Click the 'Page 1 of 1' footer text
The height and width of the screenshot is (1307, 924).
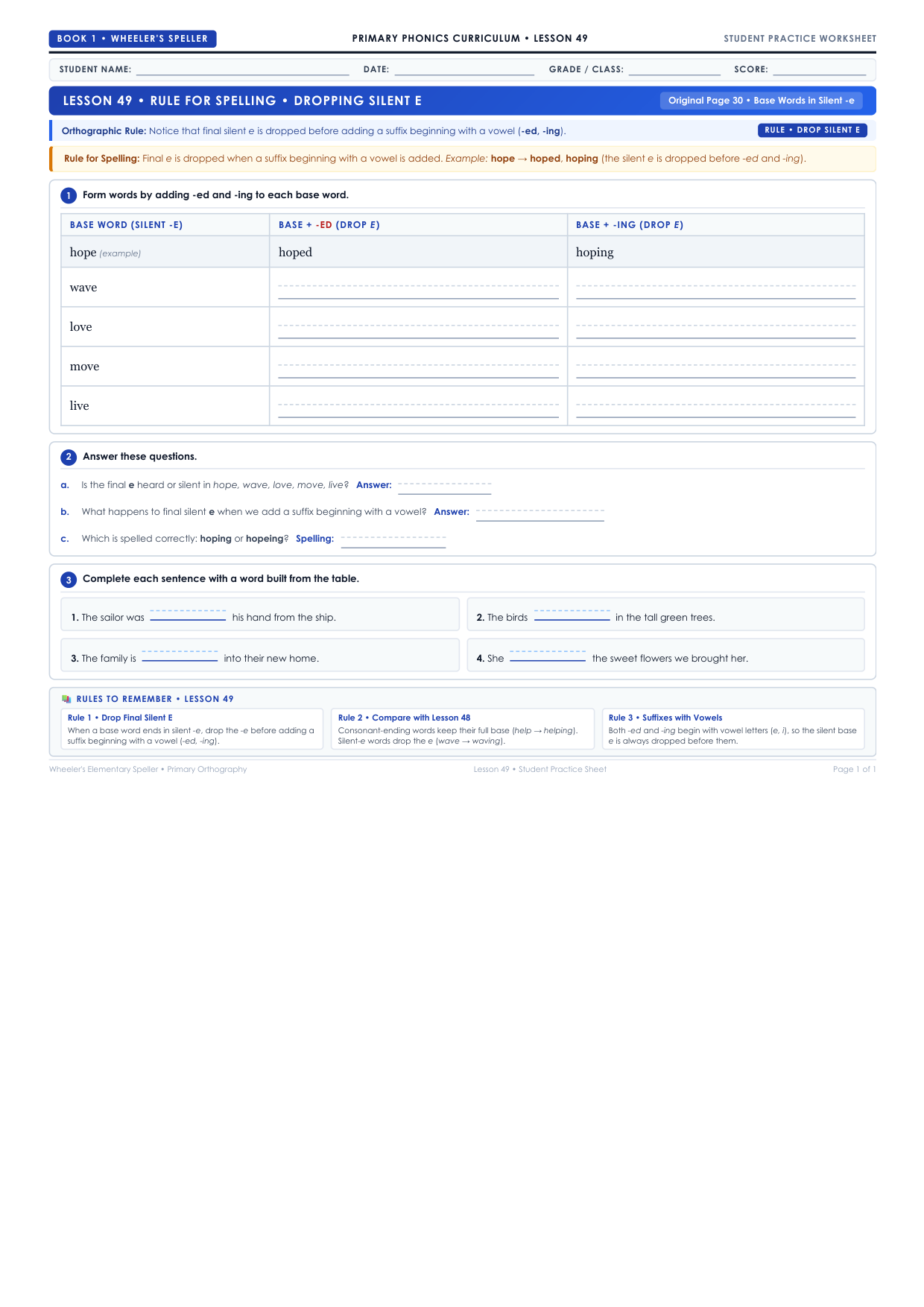click(855, 770)
